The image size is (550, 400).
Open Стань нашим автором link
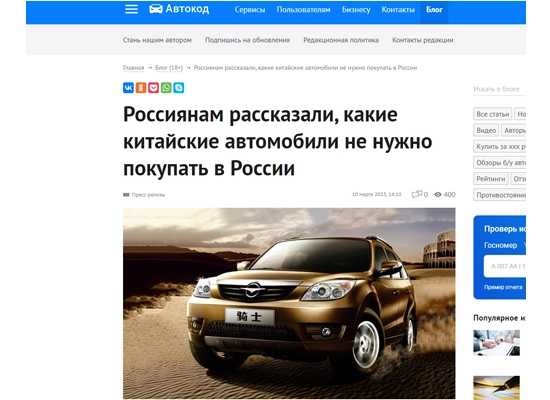[157, 40]
